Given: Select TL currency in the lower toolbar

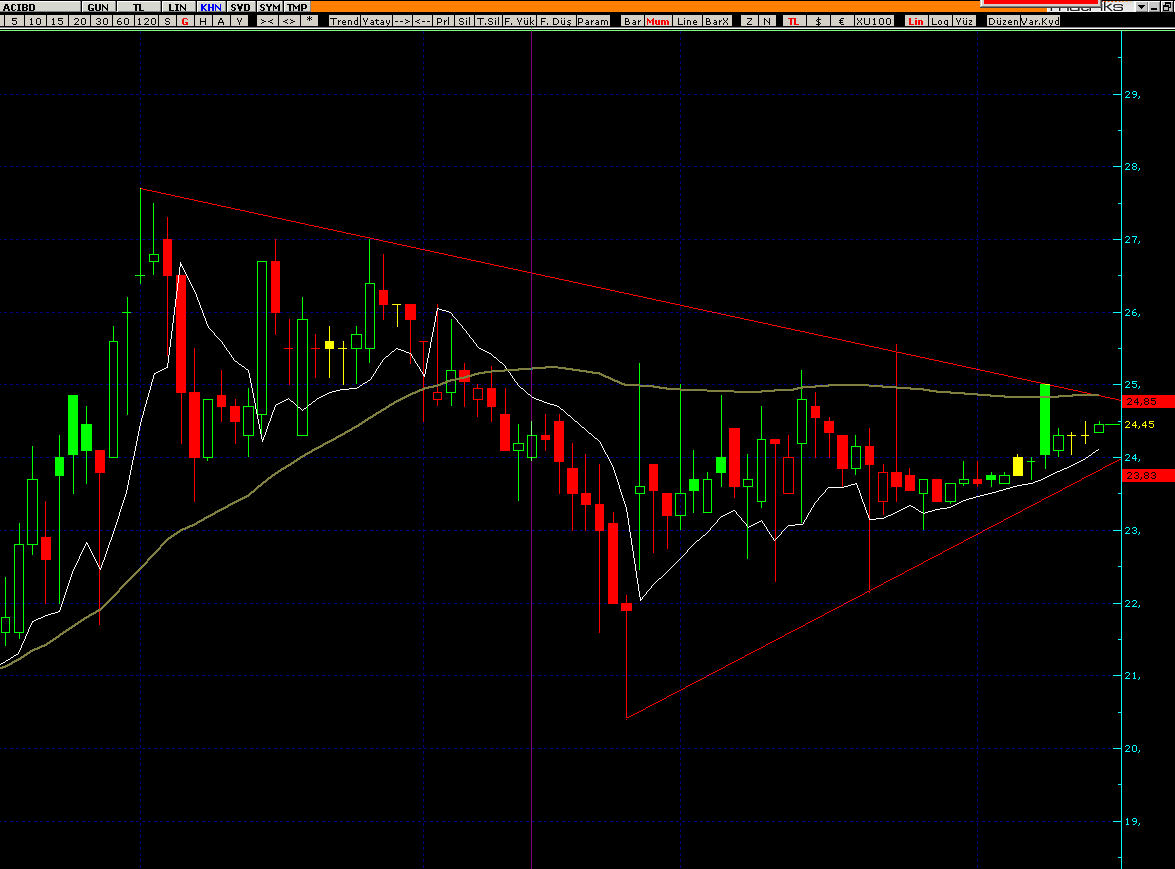Looking at the screenshot, I should click(793, 21).
